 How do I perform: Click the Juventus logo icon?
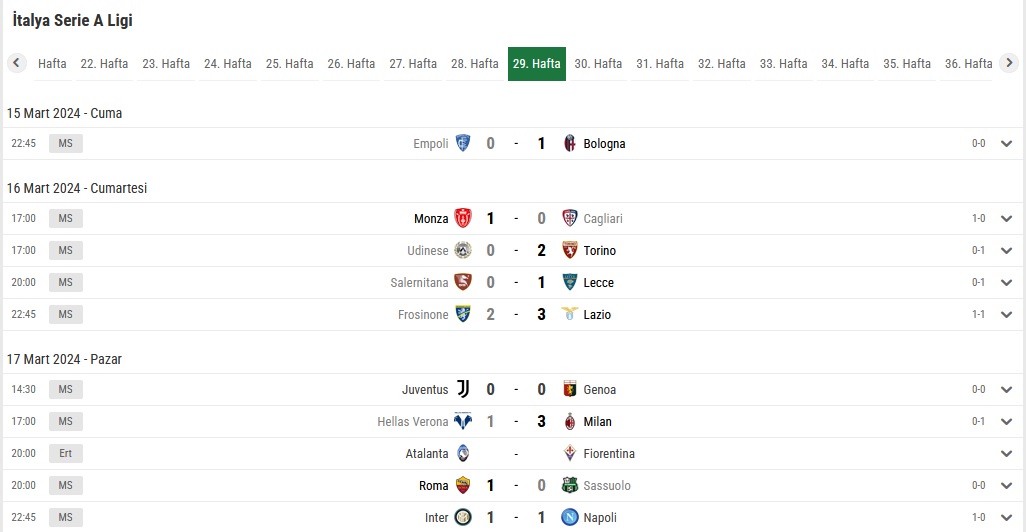463,389
